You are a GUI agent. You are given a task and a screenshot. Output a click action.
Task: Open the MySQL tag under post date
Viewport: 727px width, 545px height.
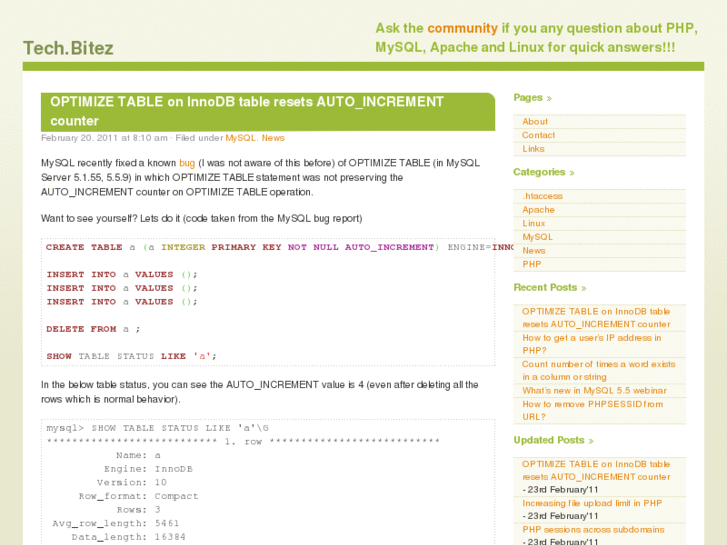pos(240,138)
